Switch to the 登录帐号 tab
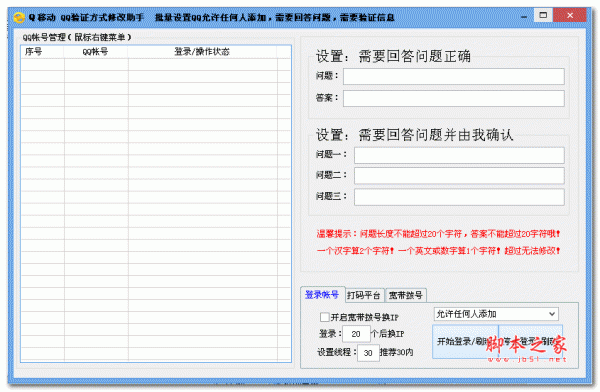The image size is (600, 392). tap(322, 295)
